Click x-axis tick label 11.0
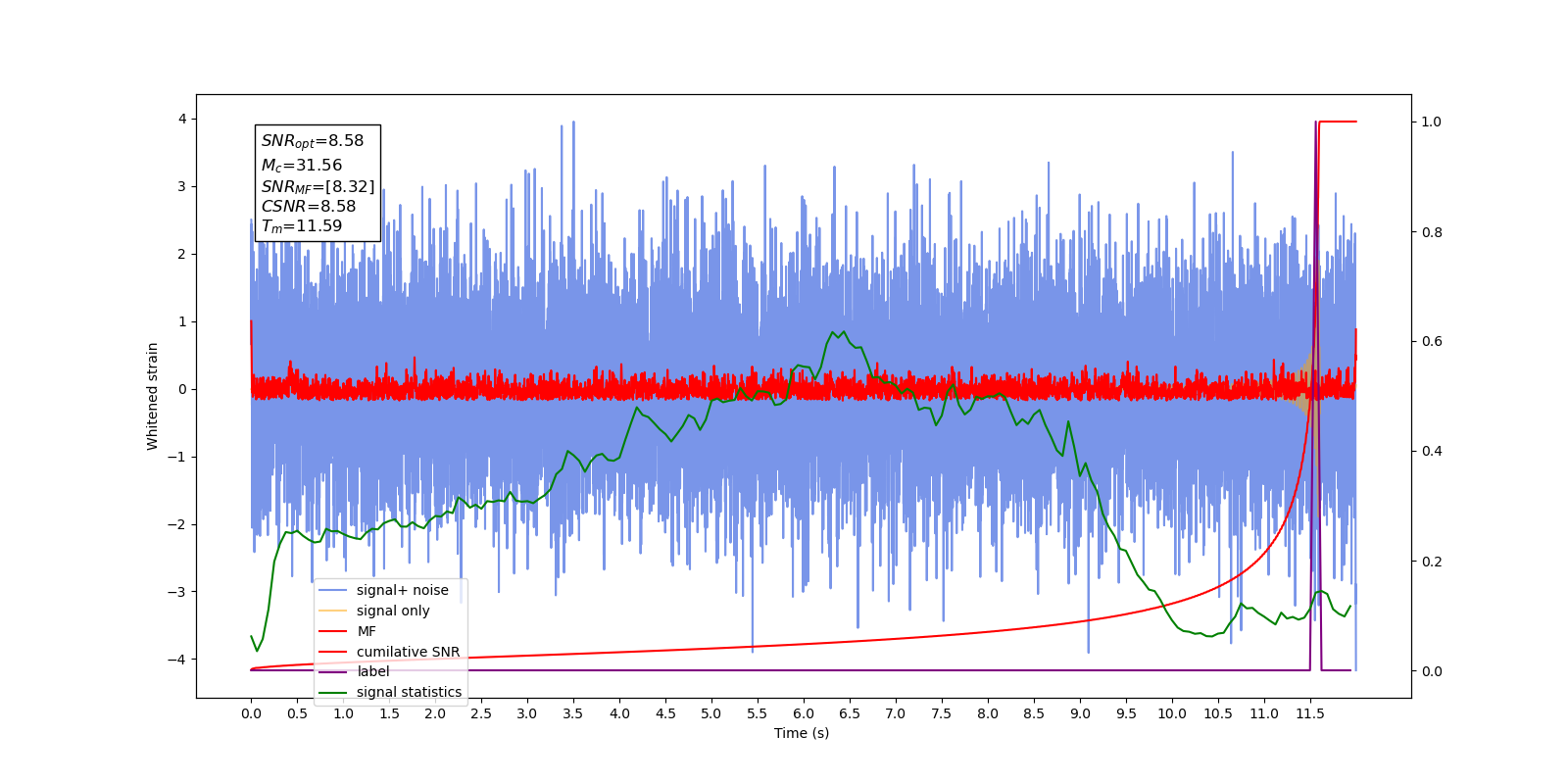The image size is (1568, 784). click(1264, 713)
